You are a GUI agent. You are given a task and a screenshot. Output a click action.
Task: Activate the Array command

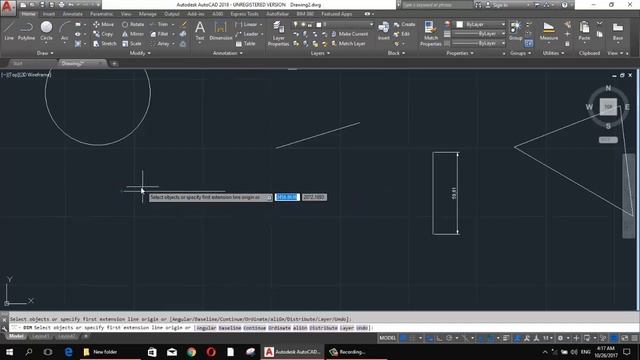tap(160, 44)
